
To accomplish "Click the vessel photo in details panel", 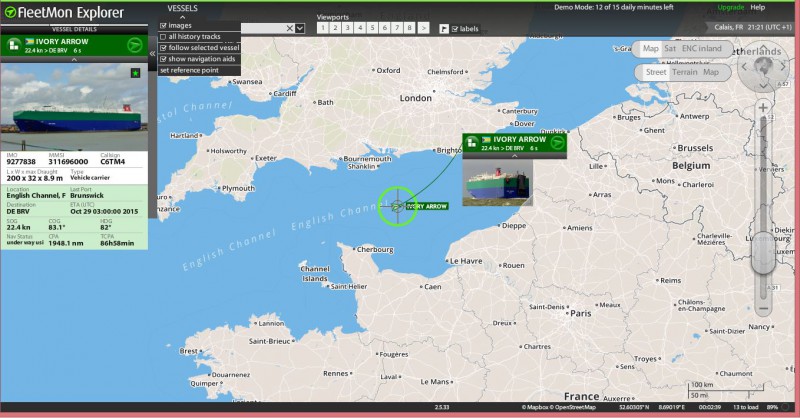I will pyautogui.click(x=74, y=107).
